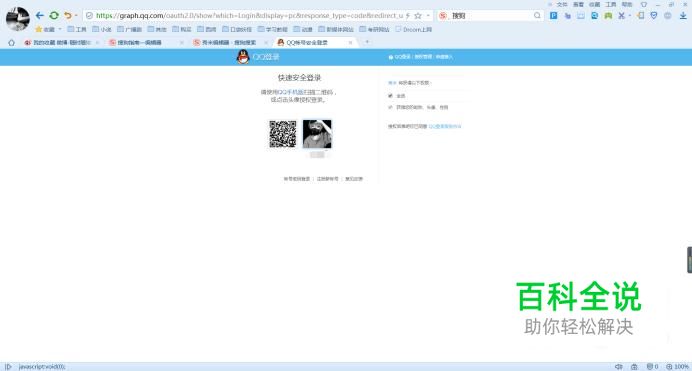Click the orange undo-close arrow icon

pyautogui.click(x=68, y=15)
